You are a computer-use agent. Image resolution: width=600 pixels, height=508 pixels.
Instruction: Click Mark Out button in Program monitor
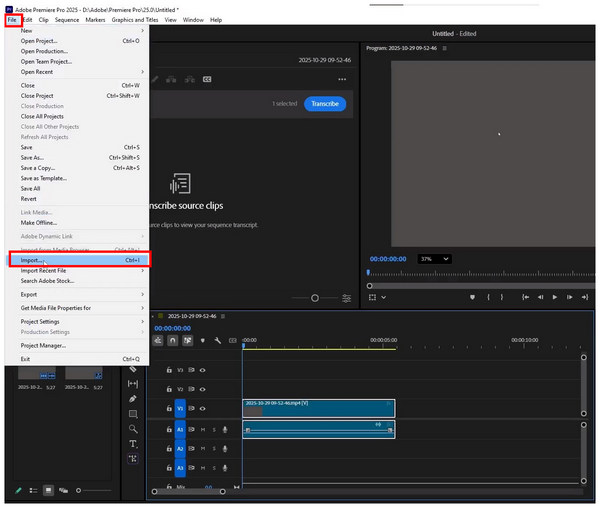coord(502,297)
